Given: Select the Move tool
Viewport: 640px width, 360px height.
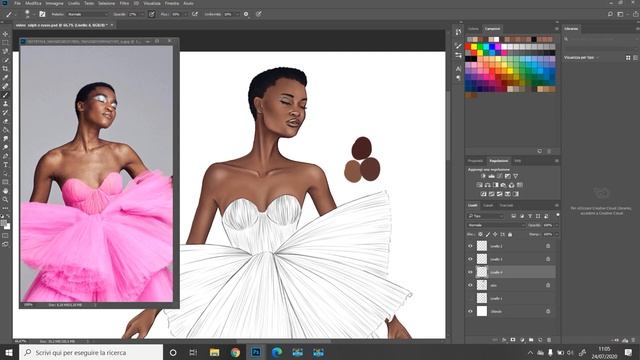Looking at the screenshot, I should click(x=5, y=34).
